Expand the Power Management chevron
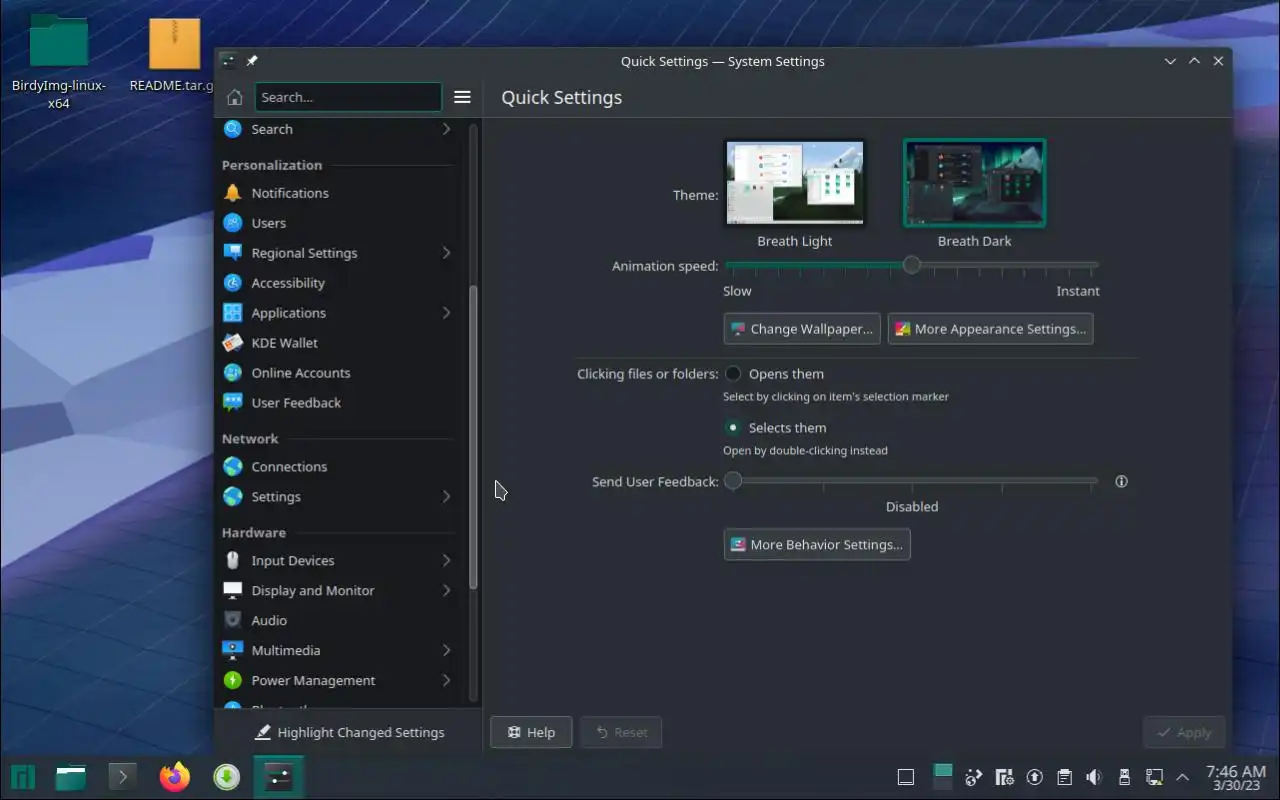 point(446,681)
